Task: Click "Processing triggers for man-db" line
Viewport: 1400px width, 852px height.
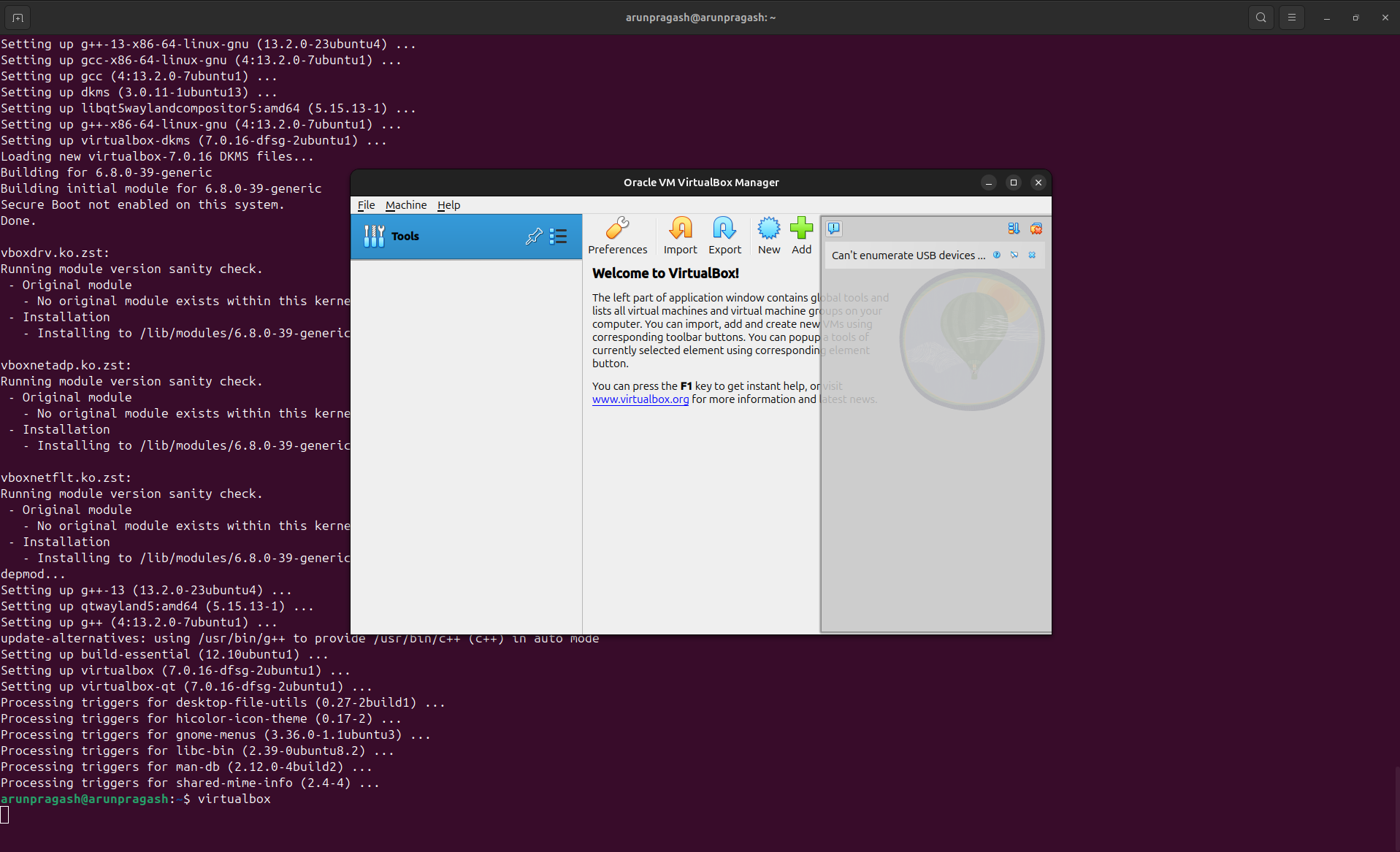Action: point(186,767)
